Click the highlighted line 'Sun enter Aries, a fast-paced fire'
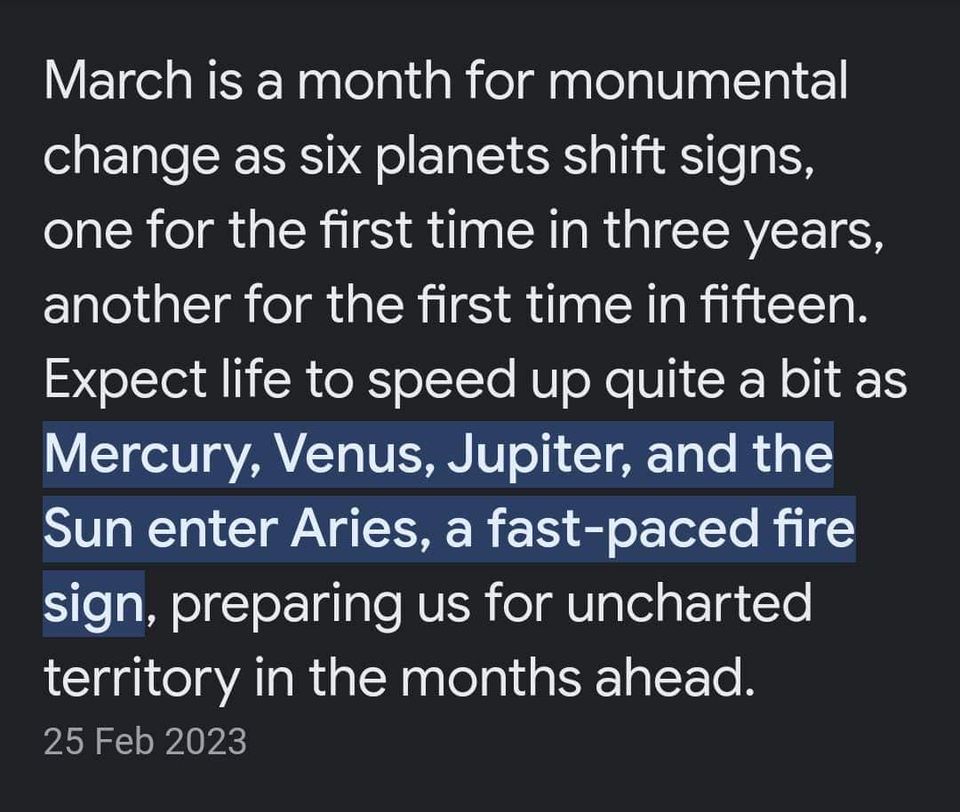Image resolution: width=960 pixels, height=812 pixels. tap(449, 530)
